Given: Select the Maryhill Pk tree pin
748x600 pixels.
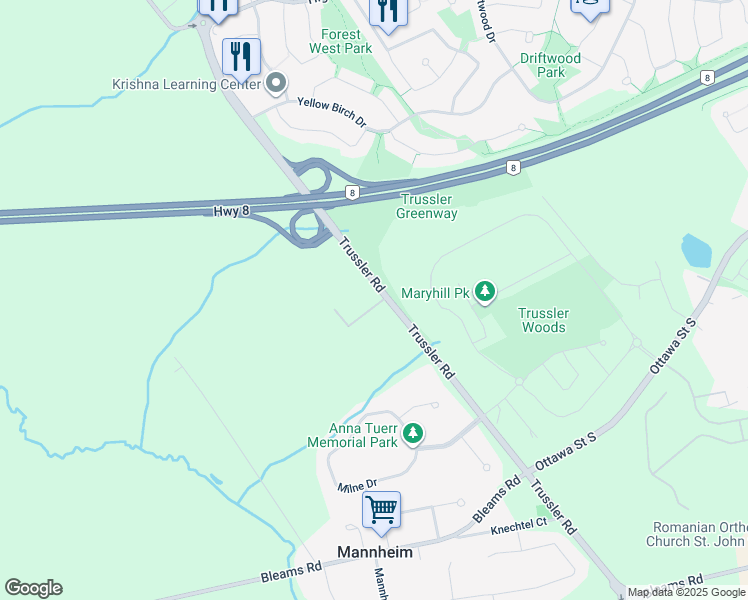Looking at the screenshot, I should 485,292.
